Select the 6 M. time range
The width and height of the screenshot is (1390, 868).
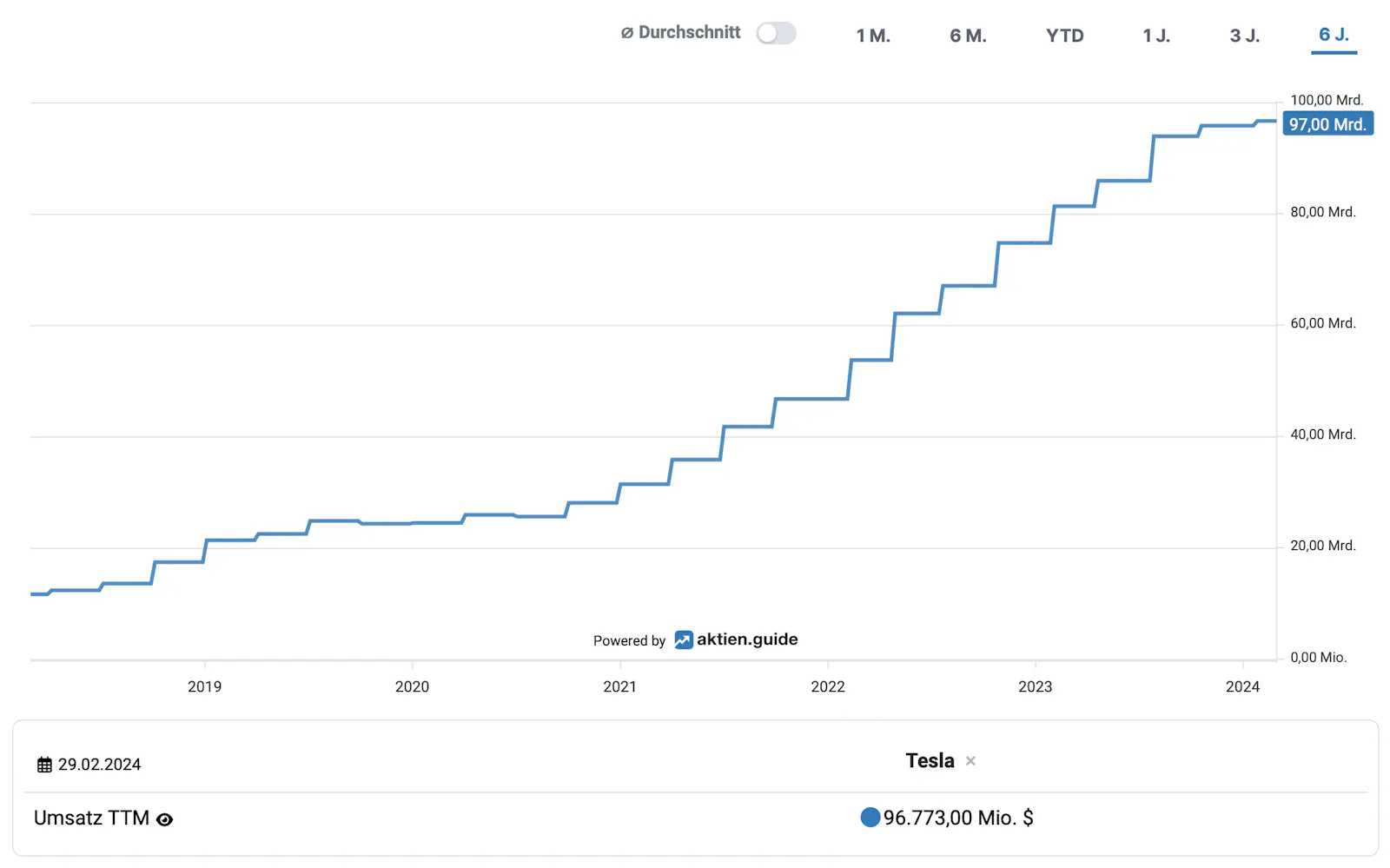968,36
